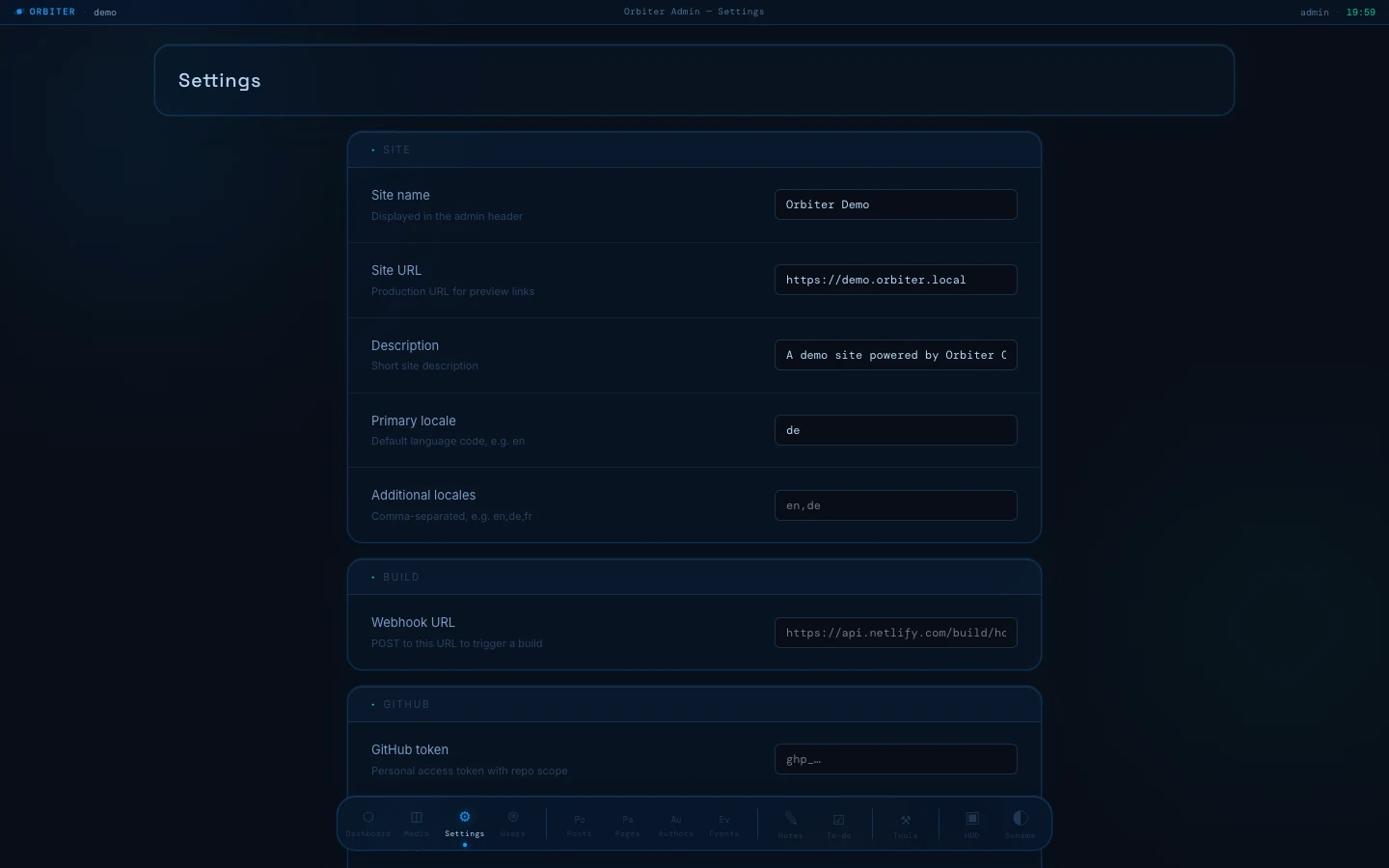Open the Notes pencil icon

coord(791,825)
